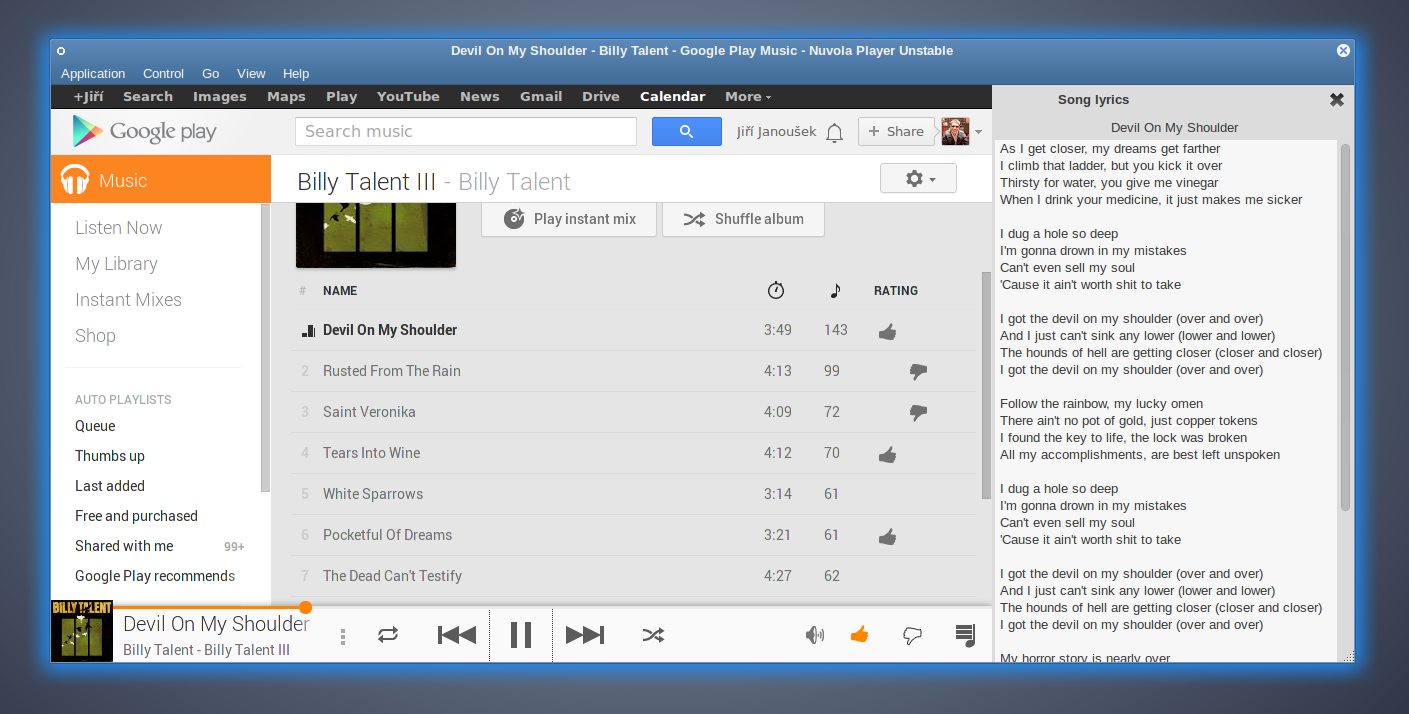Open Instant Mixes in the sidebar
The height and width of the screenshot is (714, 1409).
[128, 300]
